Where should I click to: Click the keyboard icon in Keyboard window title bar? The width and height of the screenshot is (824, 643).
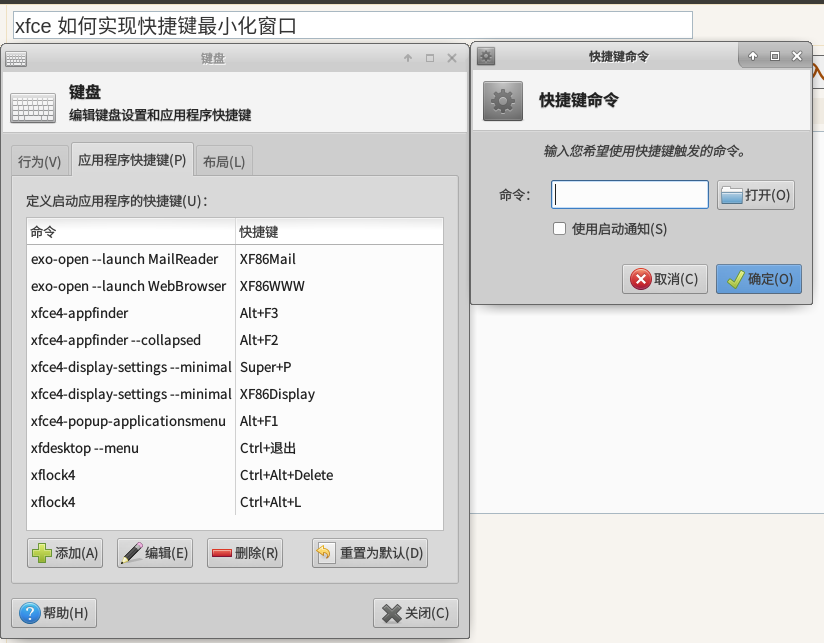[16, 59]
